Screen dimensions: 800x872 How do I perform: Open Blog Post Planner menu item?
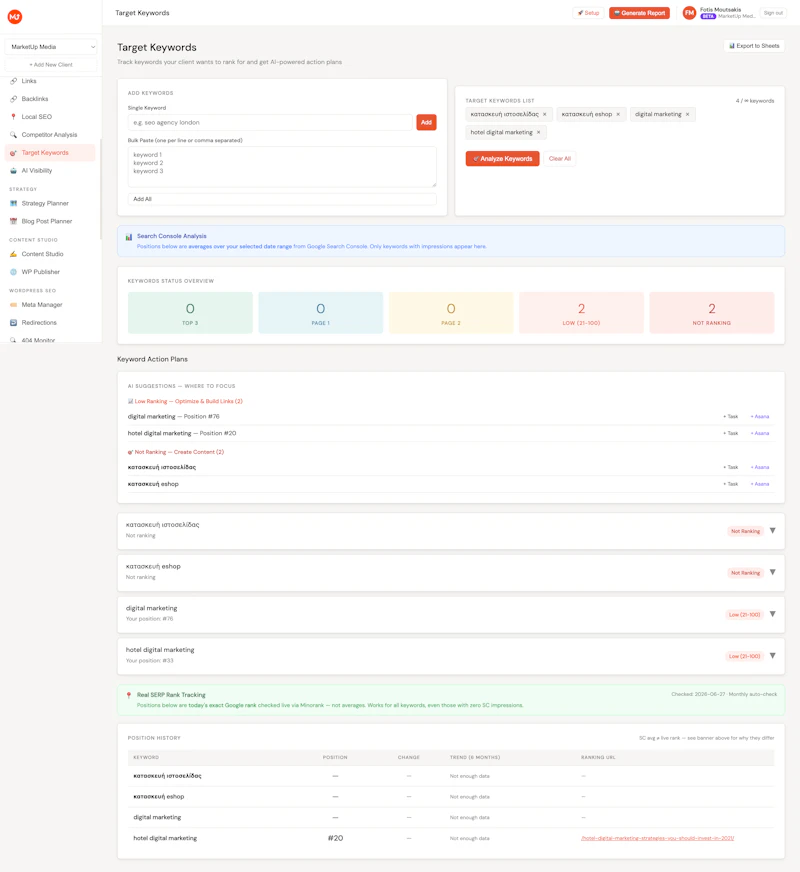[47, 221]
